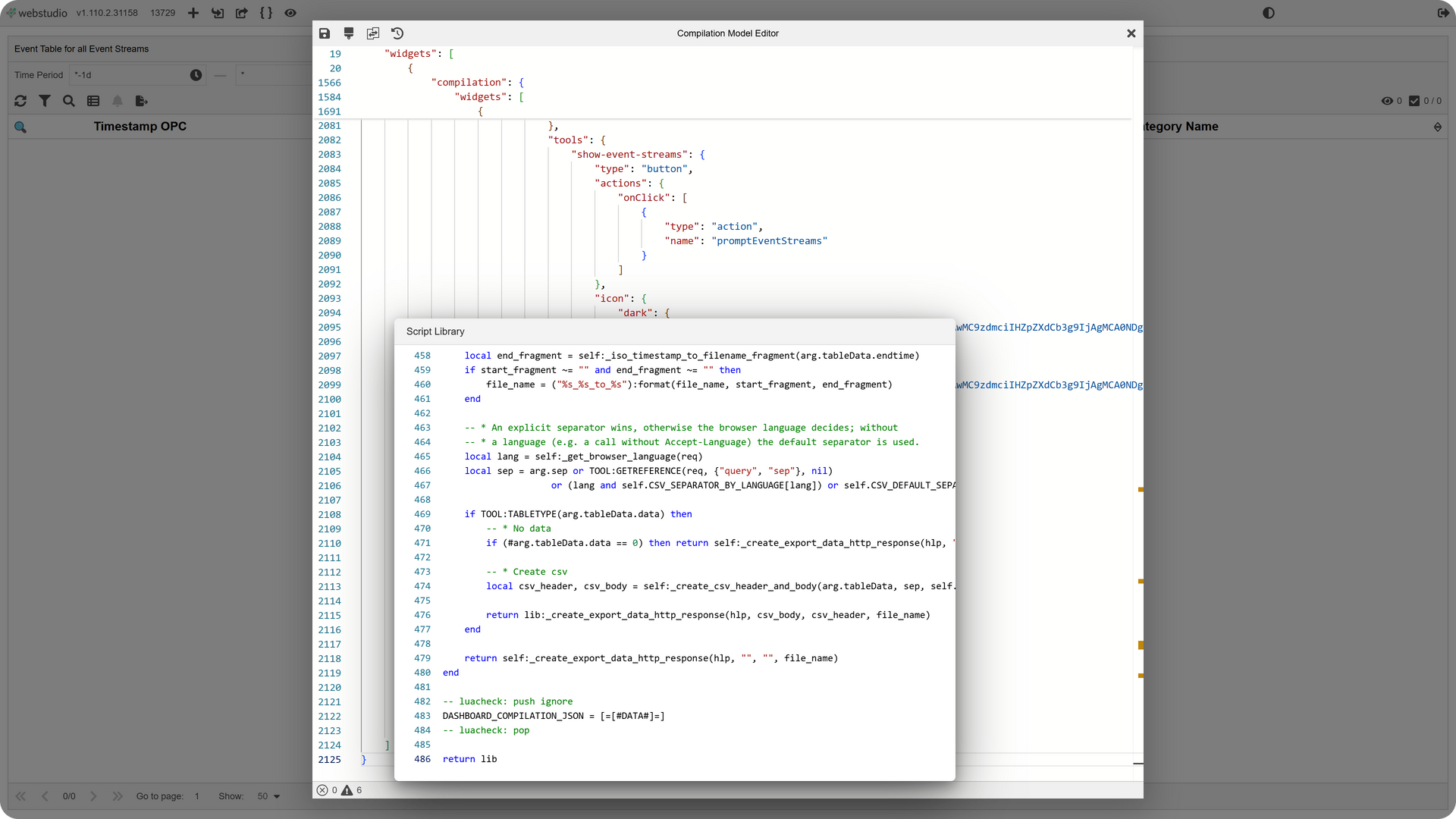Click editor line number 2125
The image size is (1456, 819).
click(x=329, y=760)
